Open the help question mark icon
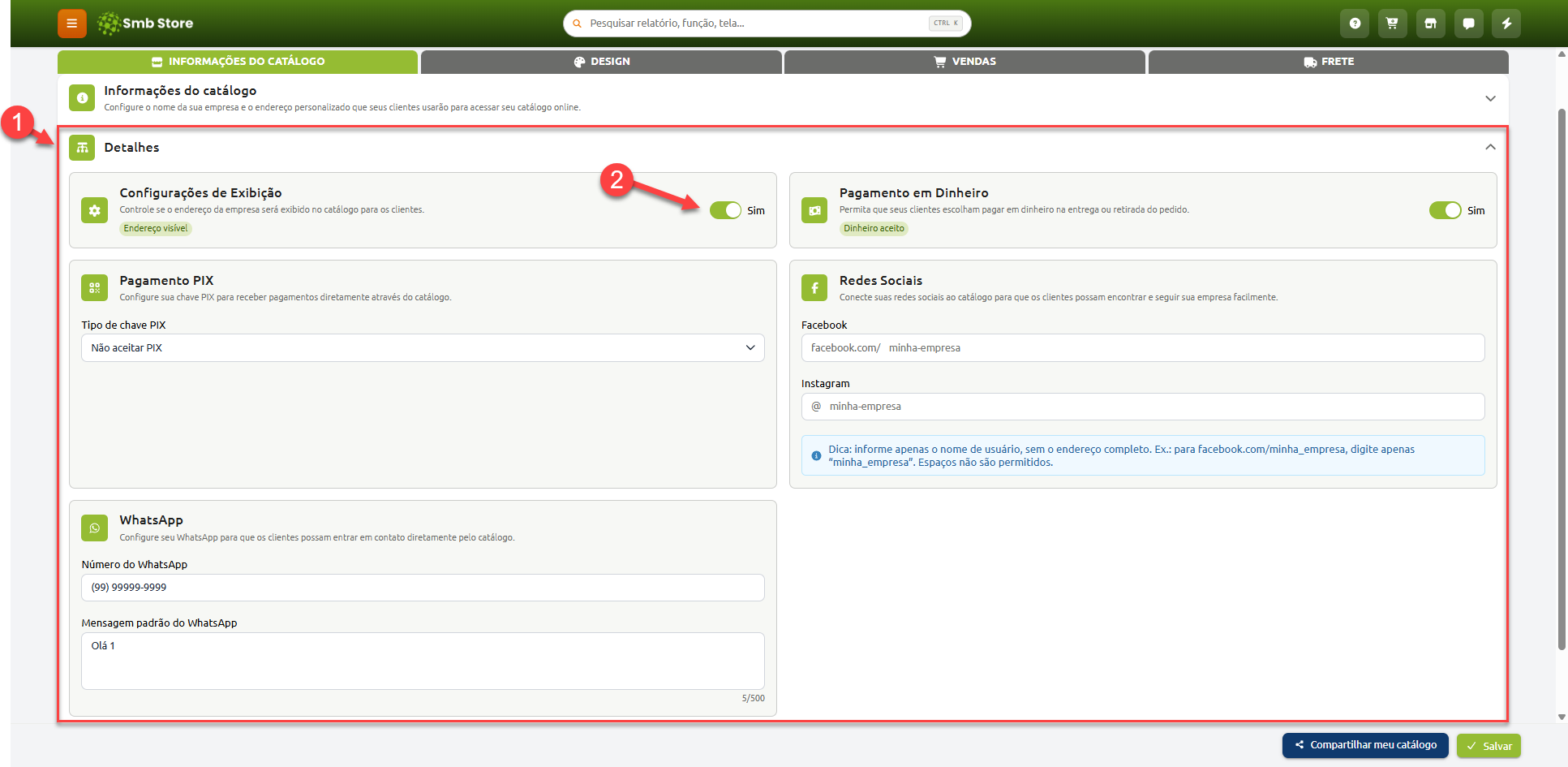 pos(1355,24)
